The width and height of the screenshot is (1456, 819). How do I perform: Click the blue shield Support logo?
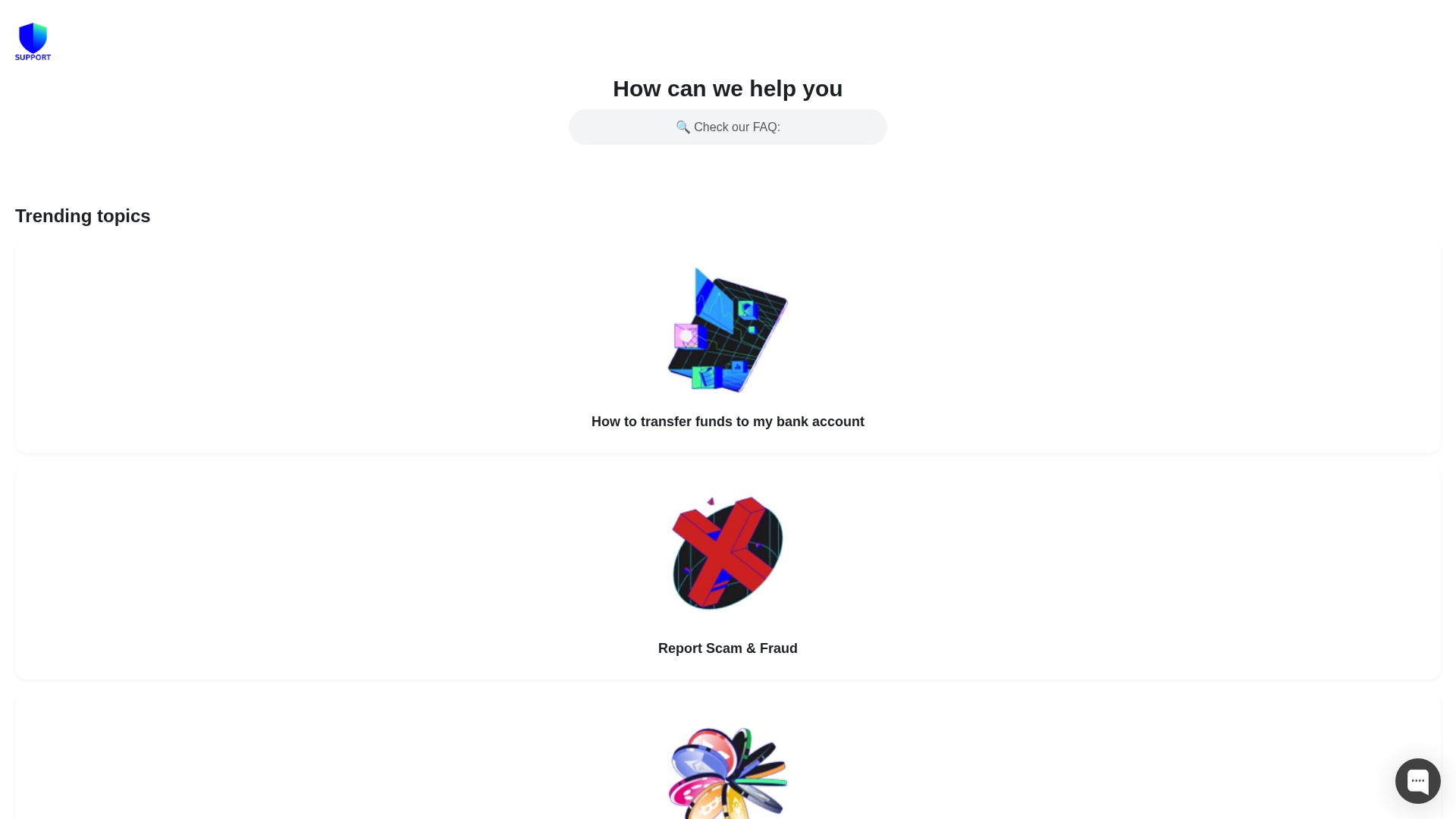tap(33, 41)
